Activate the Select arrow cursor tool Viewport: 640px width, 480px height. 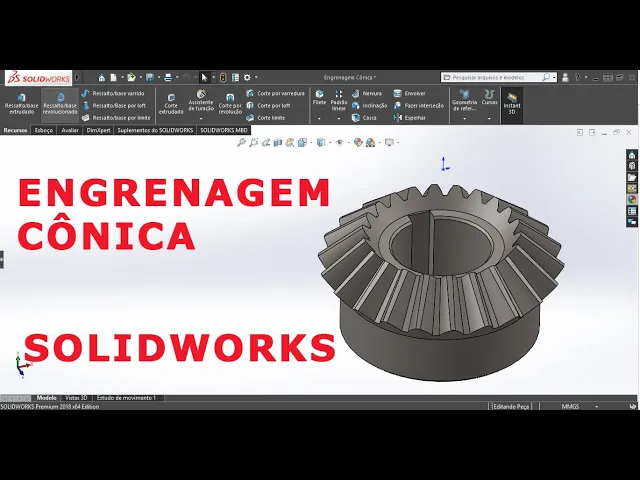tap(204, 78)
